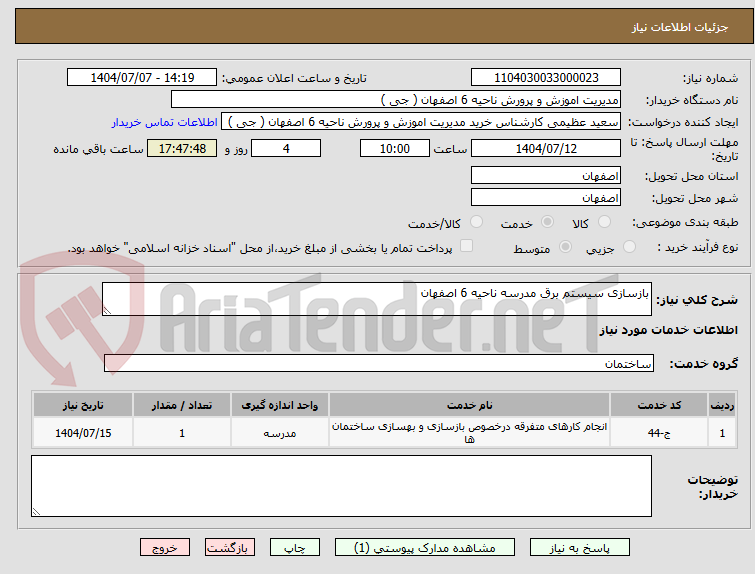Click the row number cell 1
The image size is (755, 574).
(x=722, y=433)
